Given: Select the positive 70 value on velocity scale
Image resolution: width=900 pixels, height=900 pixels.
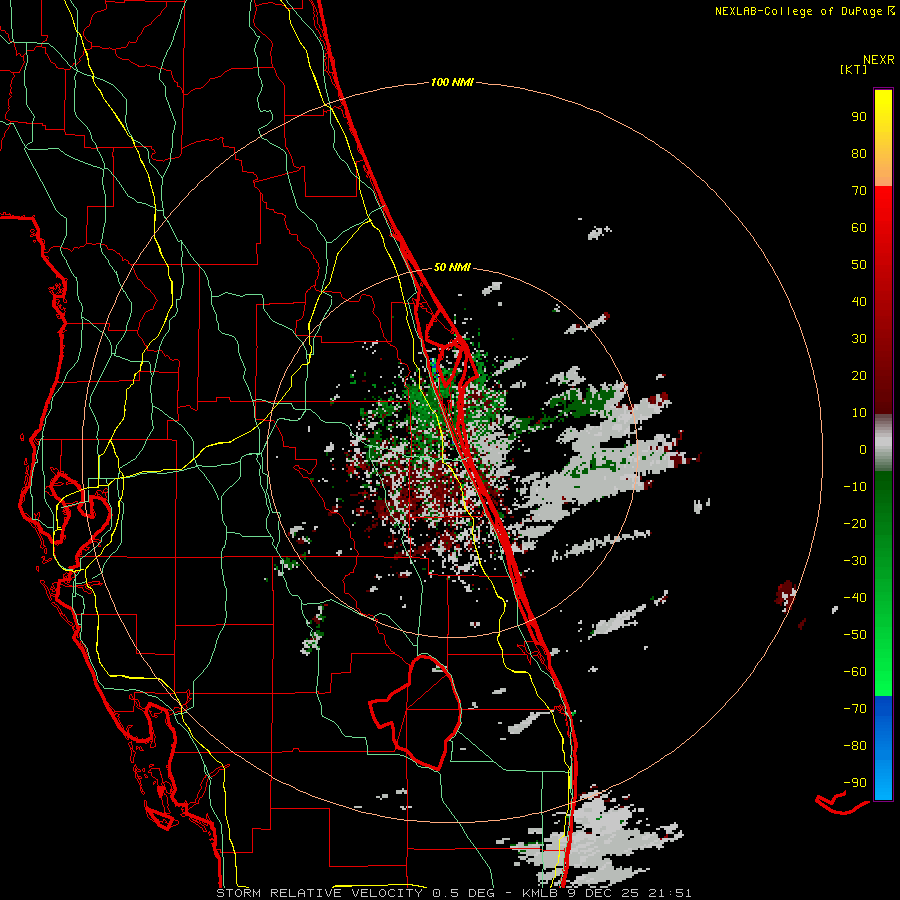Looking at the screenshot, I should [x=859, y=191].
